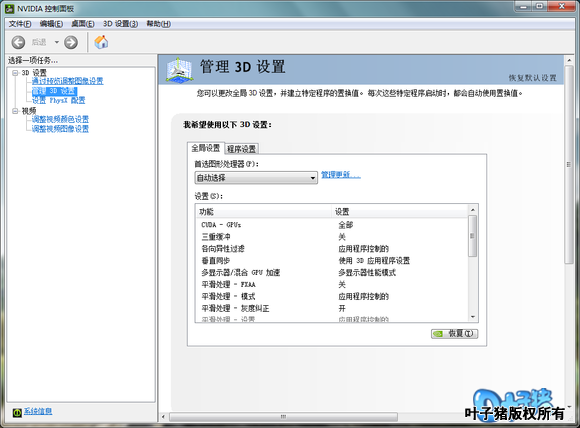Screen dimensions: 580x428
Task: Open the back history dropdown arrow
Action: tap(57, 42)
